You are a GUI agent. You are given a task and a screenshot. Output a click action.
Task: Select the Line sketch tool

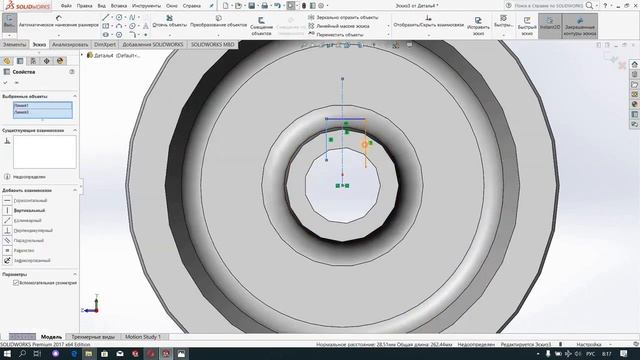[106, 17]
